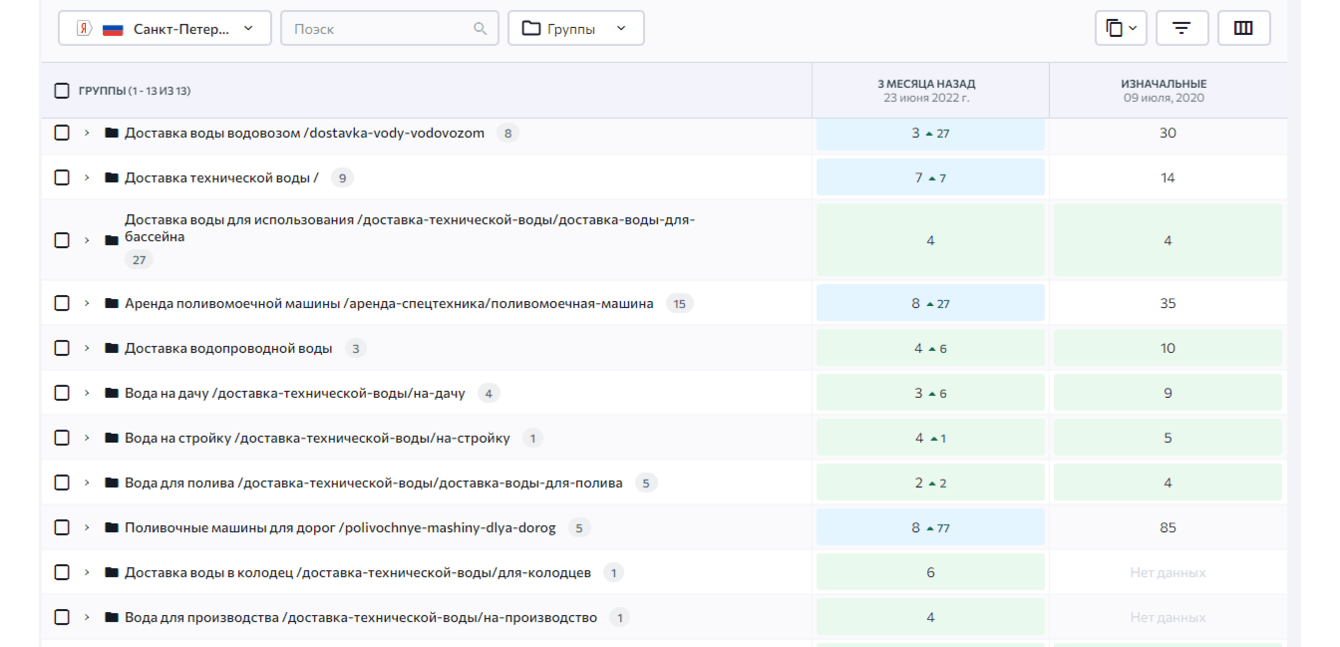
Task: Toggle the select-all Группы header checkbox
Action: [x=62, y=91]
